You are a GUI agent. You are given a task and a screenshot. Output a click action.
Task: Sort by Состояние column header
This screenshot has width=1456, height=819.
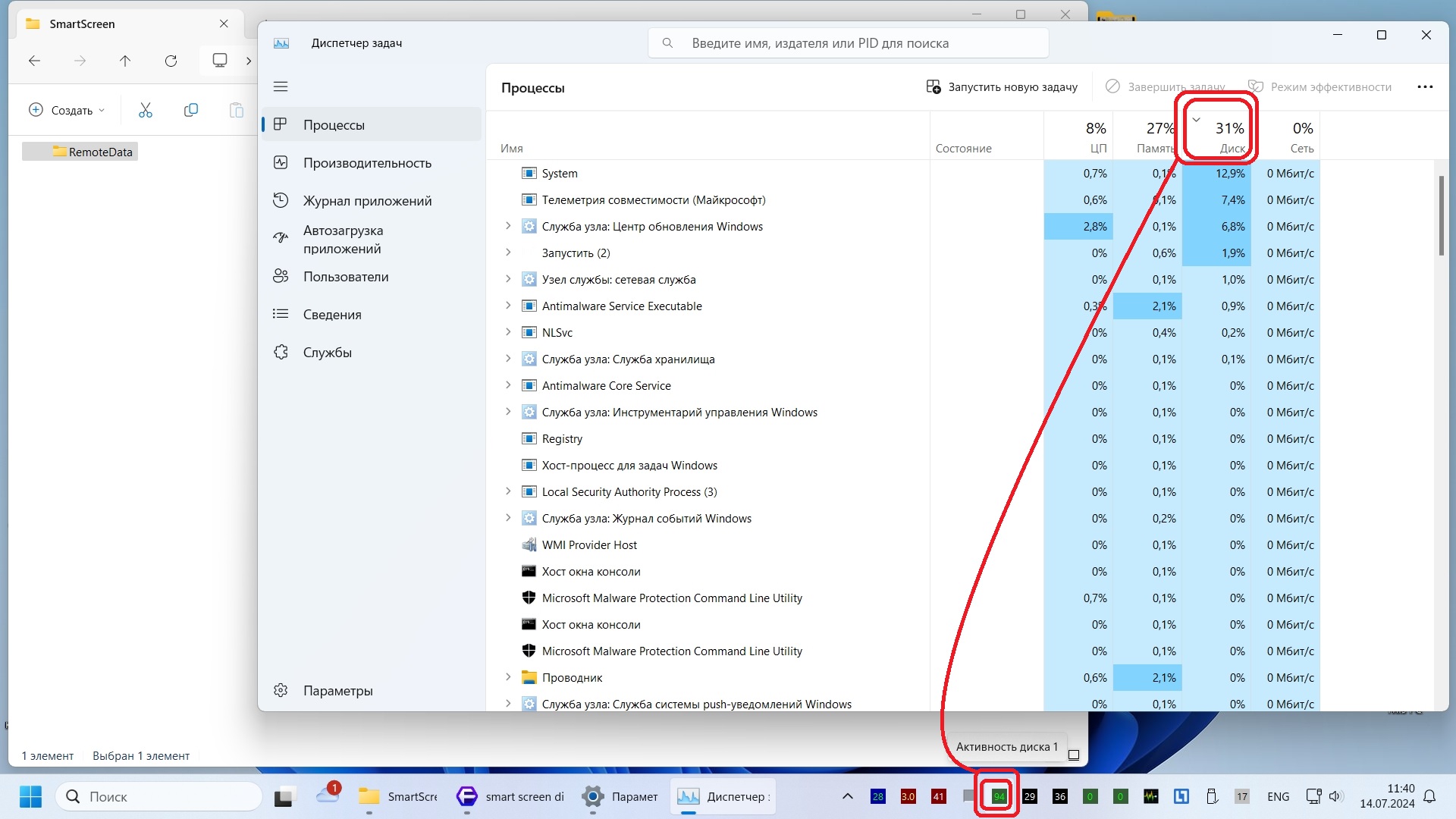(x=963, y=149)
